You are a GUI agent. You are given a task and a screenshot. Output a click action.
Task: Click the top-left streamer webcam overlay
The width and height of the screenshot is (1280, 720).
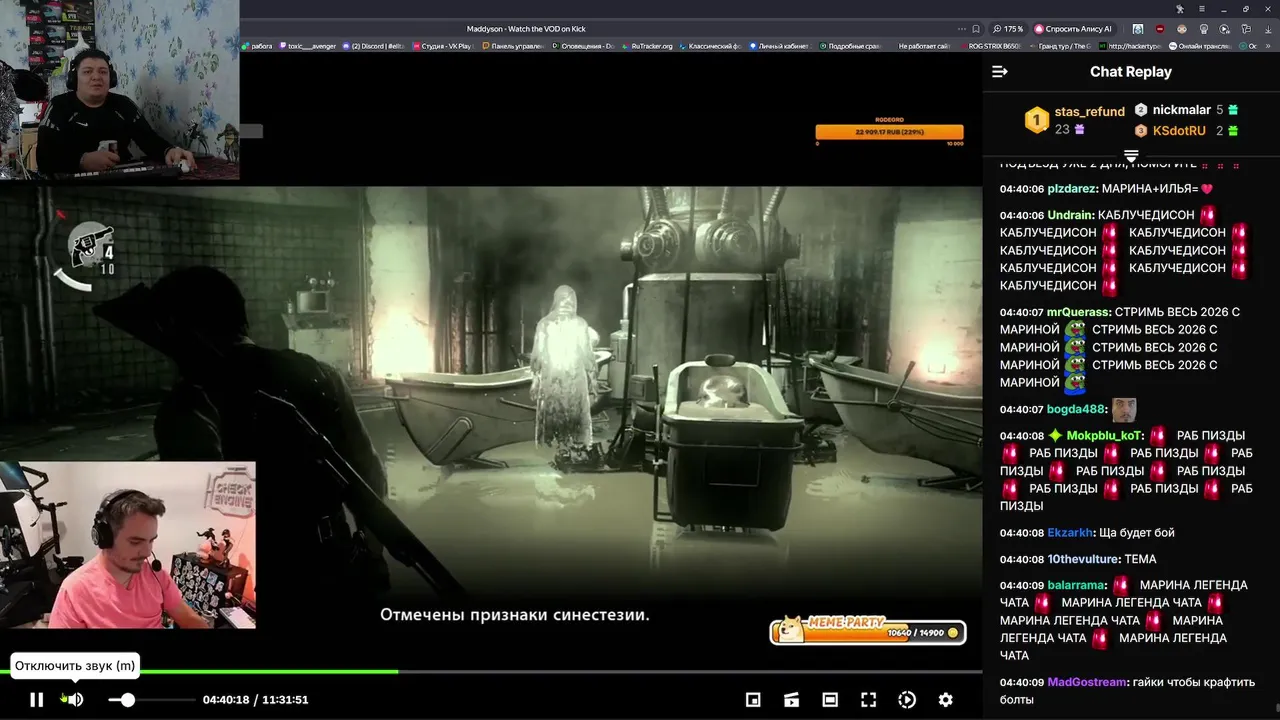click(119, 90)
